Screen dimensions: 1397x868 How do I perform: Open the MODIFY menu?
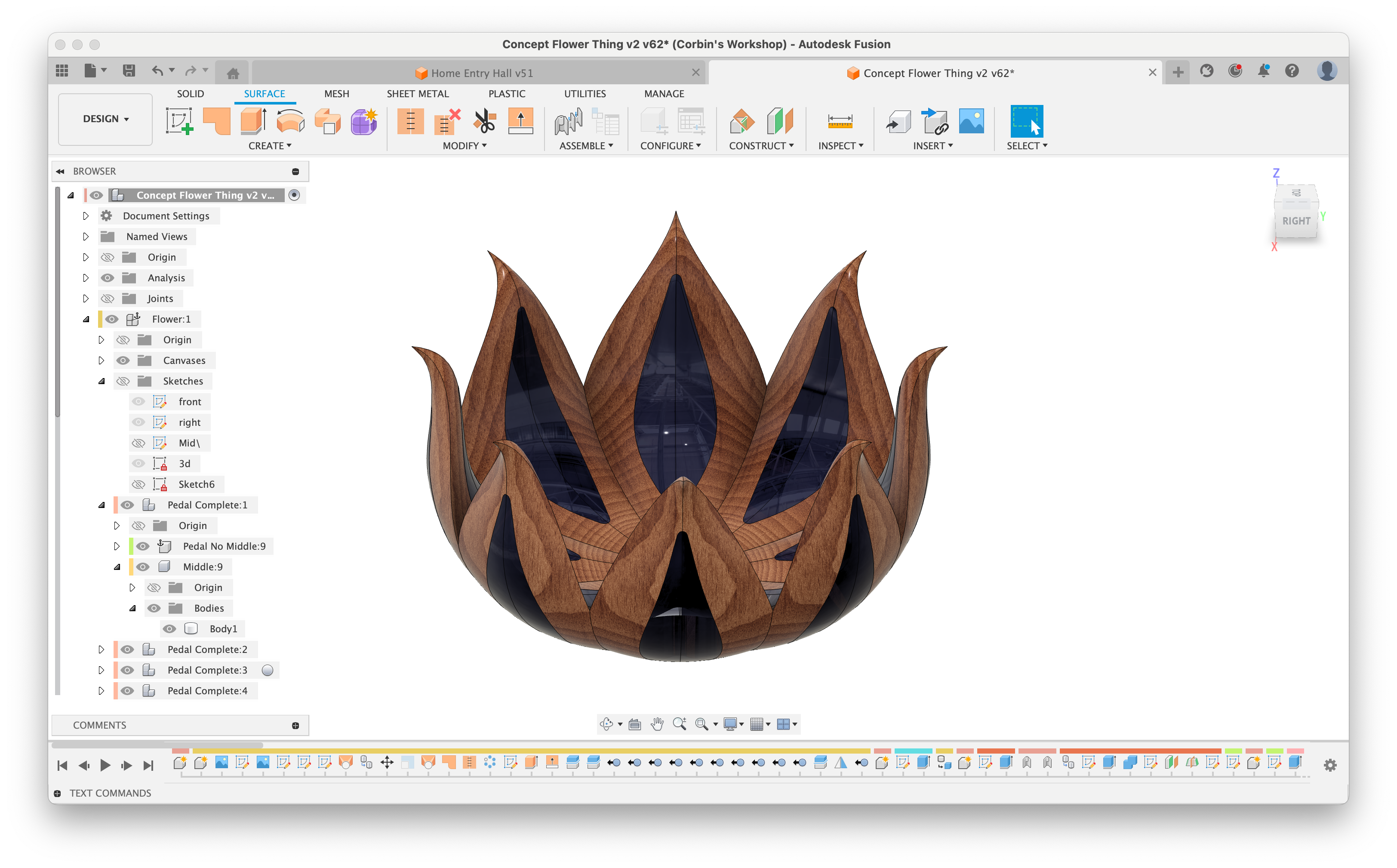[465, 146]
